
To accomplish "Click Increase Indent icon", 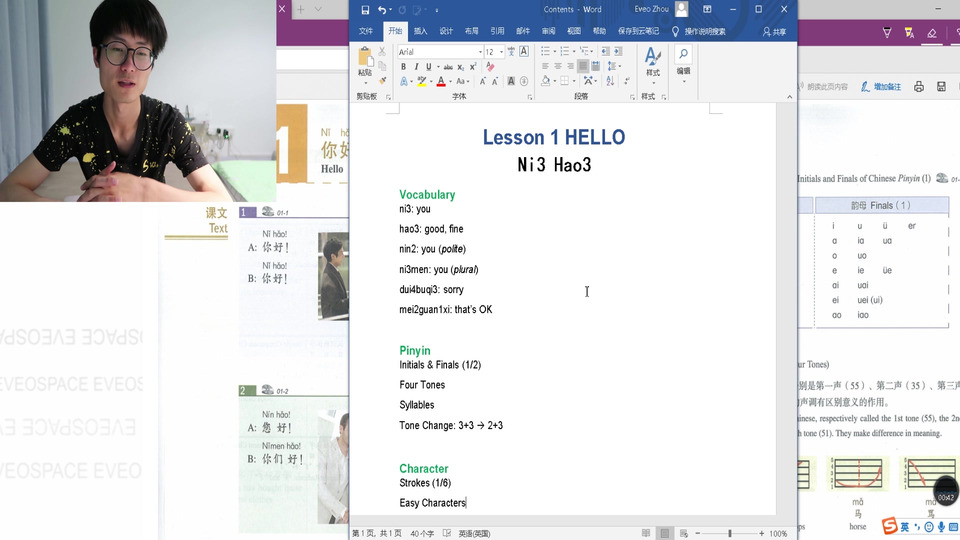I will pos(618,51).
